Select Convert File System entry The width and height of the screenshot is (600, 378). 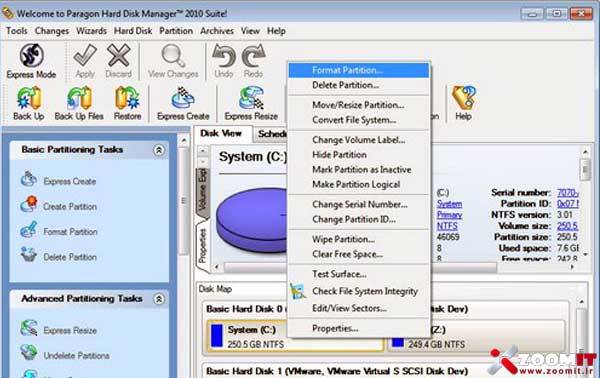359,120
